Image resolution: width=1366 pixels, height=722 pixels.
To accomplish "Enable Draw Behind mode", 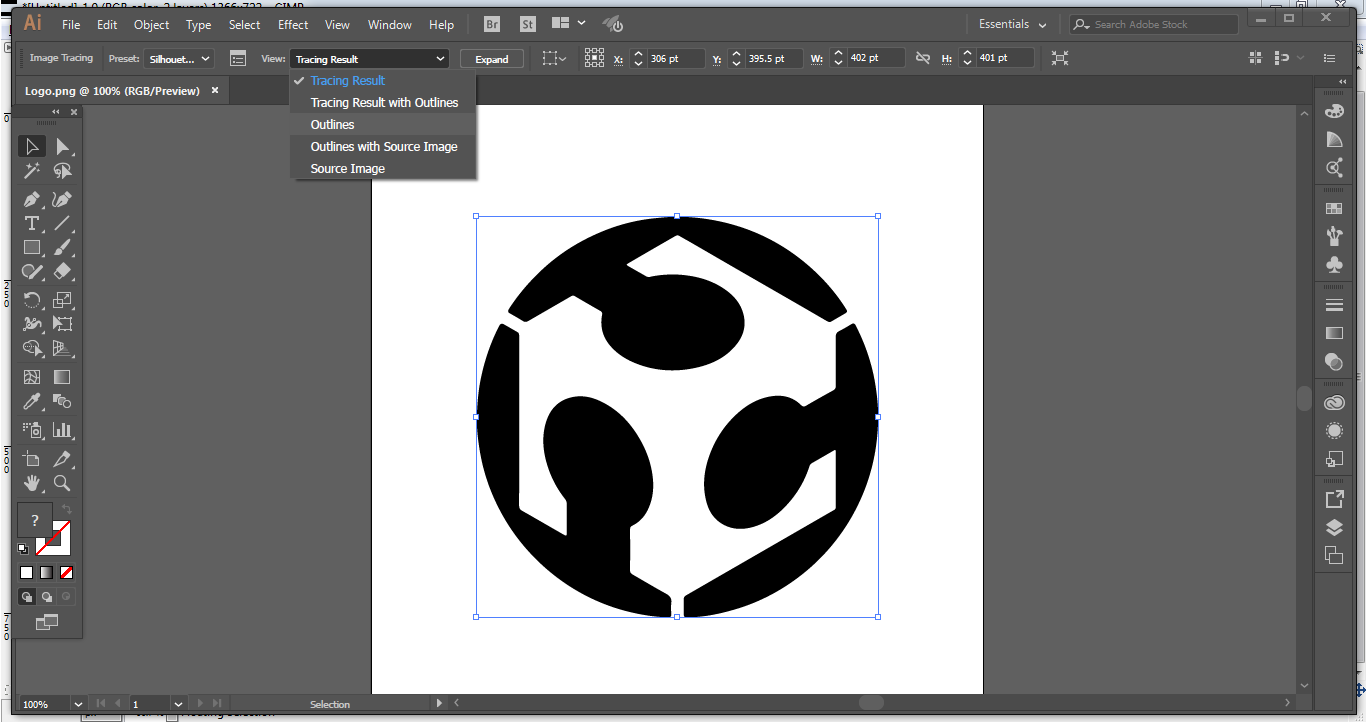I will pos(47,597).
